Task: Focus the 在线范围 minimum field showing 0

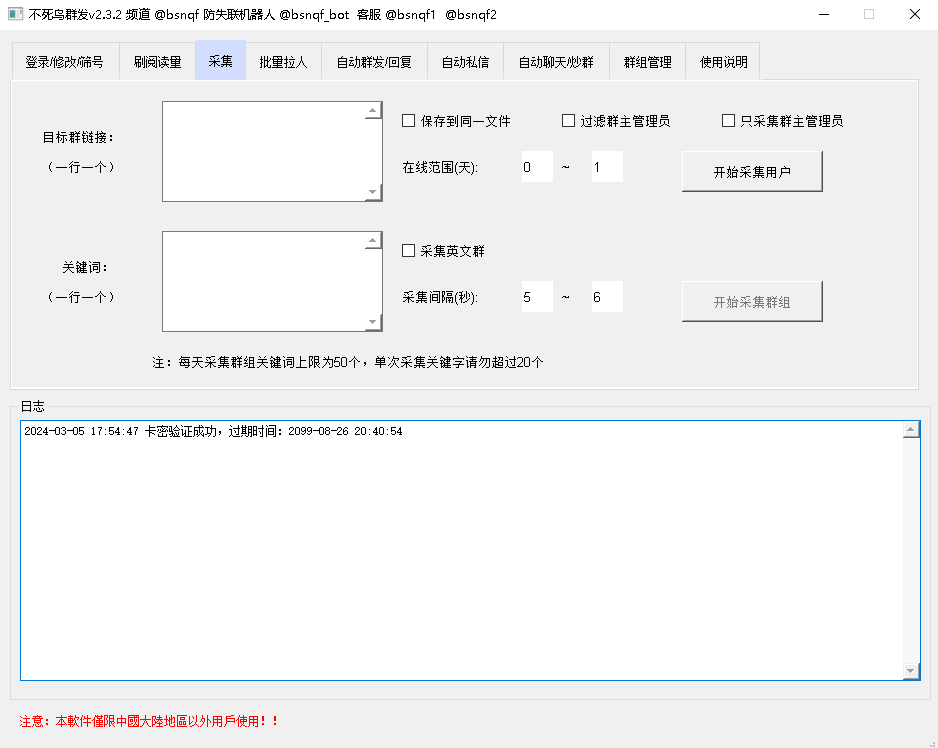Action: [537, 167]
